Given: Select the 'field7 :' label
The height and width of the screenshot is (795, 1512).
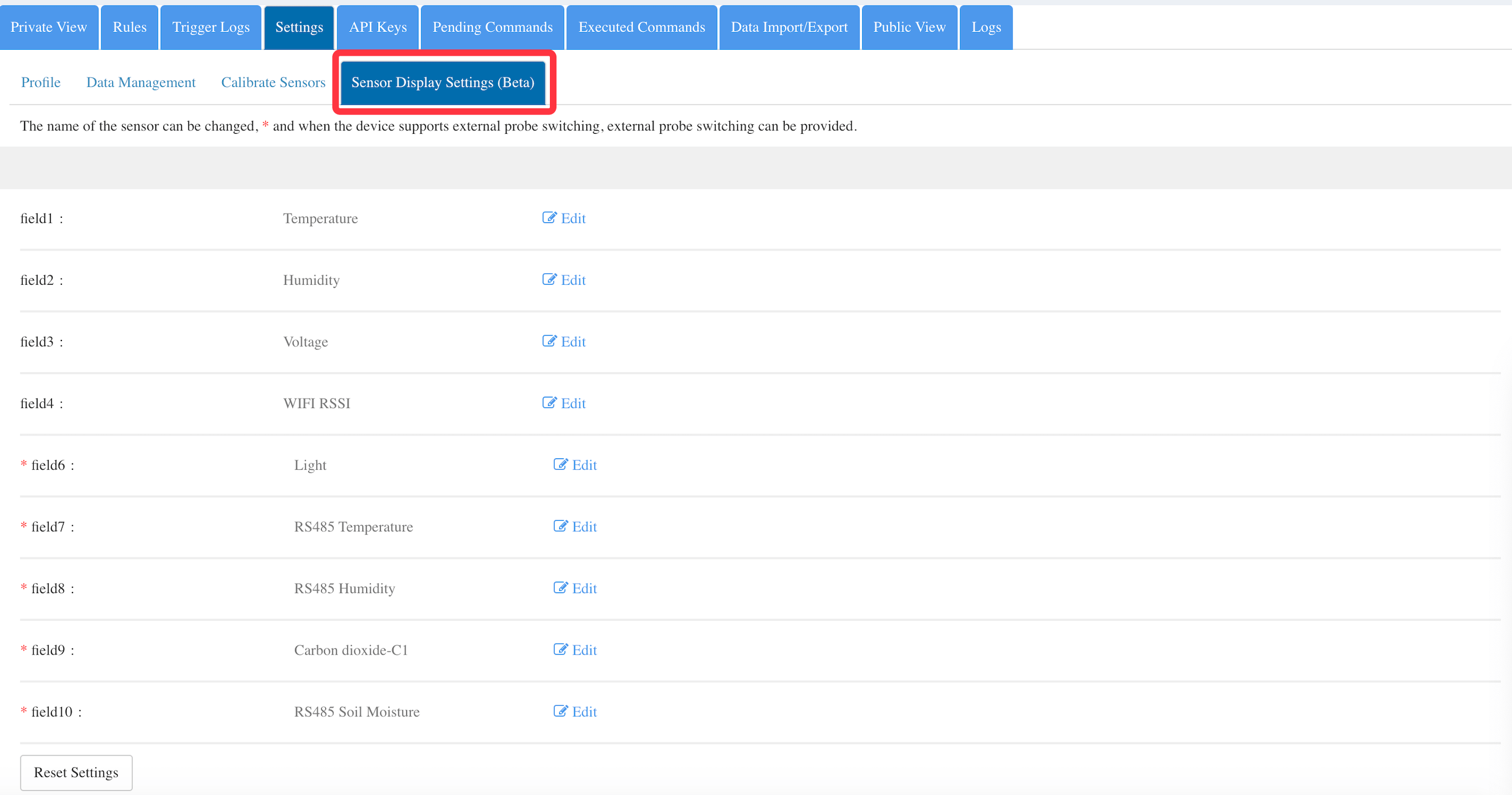Looking at the screenshot, I should (x=53, y=527).
